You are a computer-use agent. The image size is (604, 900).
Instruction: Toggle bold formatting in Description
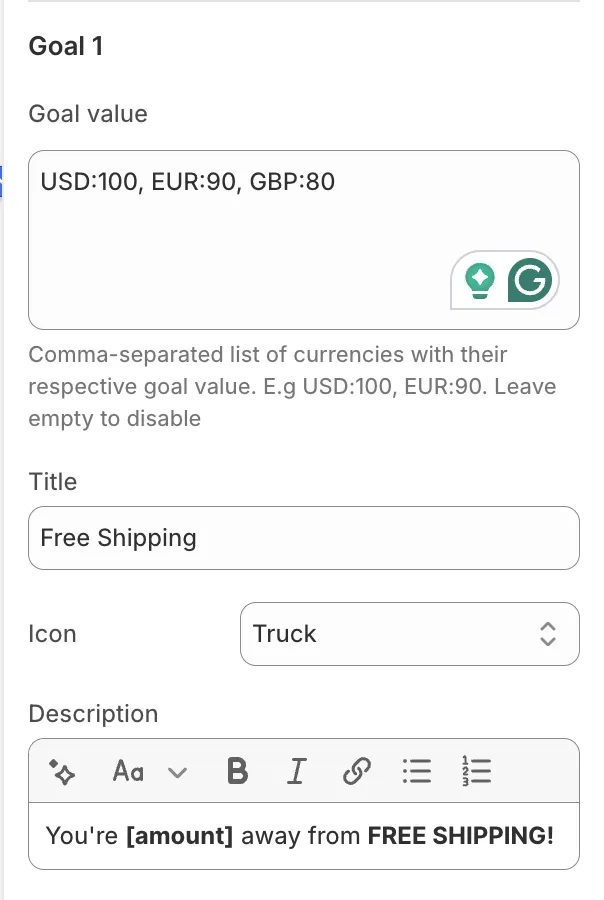(x=237, y=771)
